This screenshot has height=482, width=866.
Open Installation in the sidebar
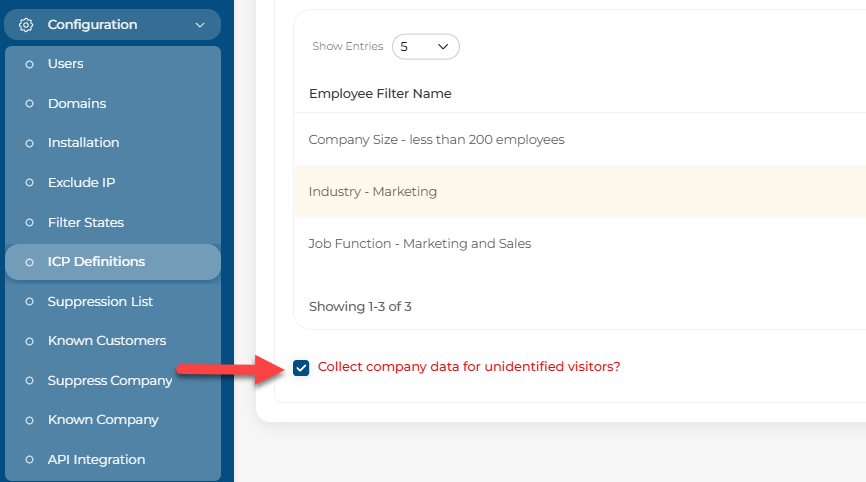[83, 143]
